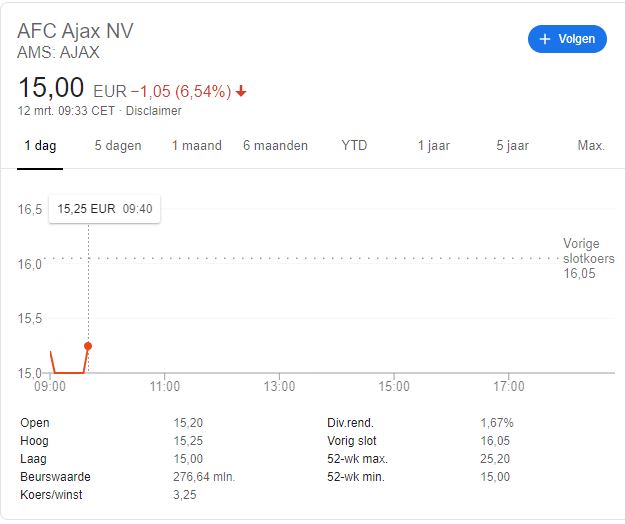This screenshot has width=625, height=524.
Task: Click the orange data point on chart
Action: click(88, 346)
